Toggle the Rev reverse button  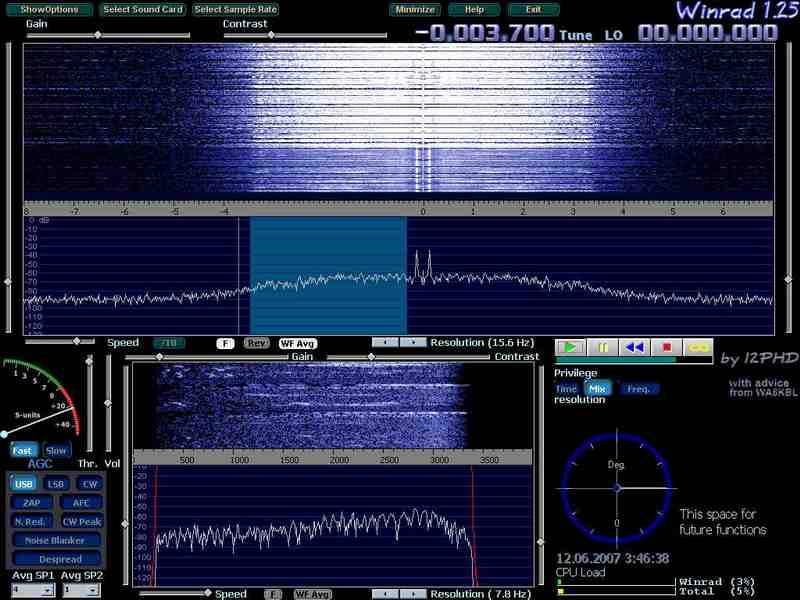(x=257, y=343)
